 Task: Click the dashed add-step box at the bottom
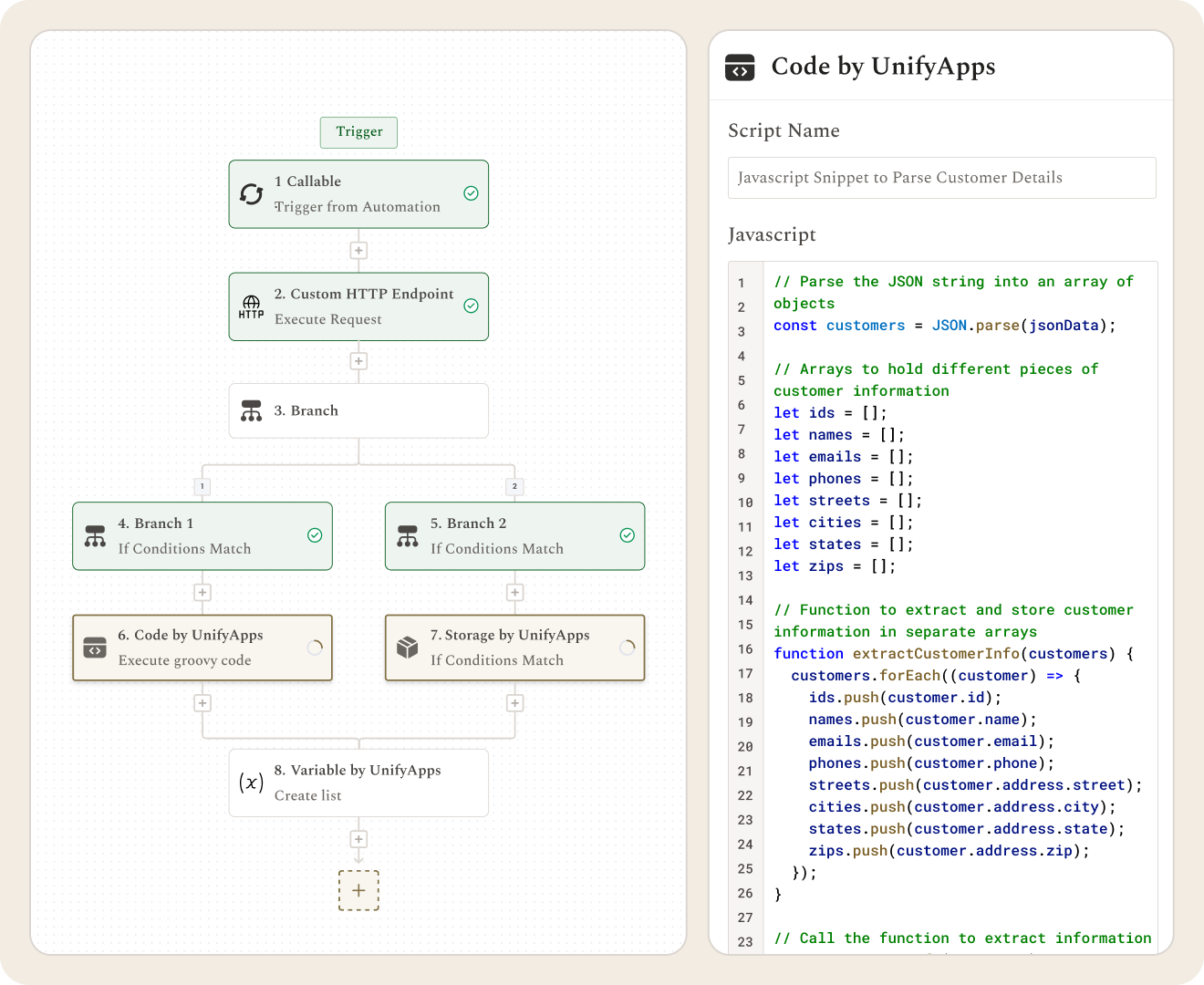359,890
